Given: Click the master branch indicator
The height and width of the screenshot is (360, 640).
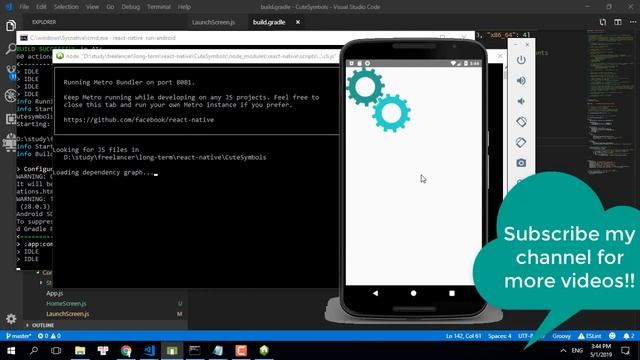Looking at the screenshot, I should pos(18,336).
